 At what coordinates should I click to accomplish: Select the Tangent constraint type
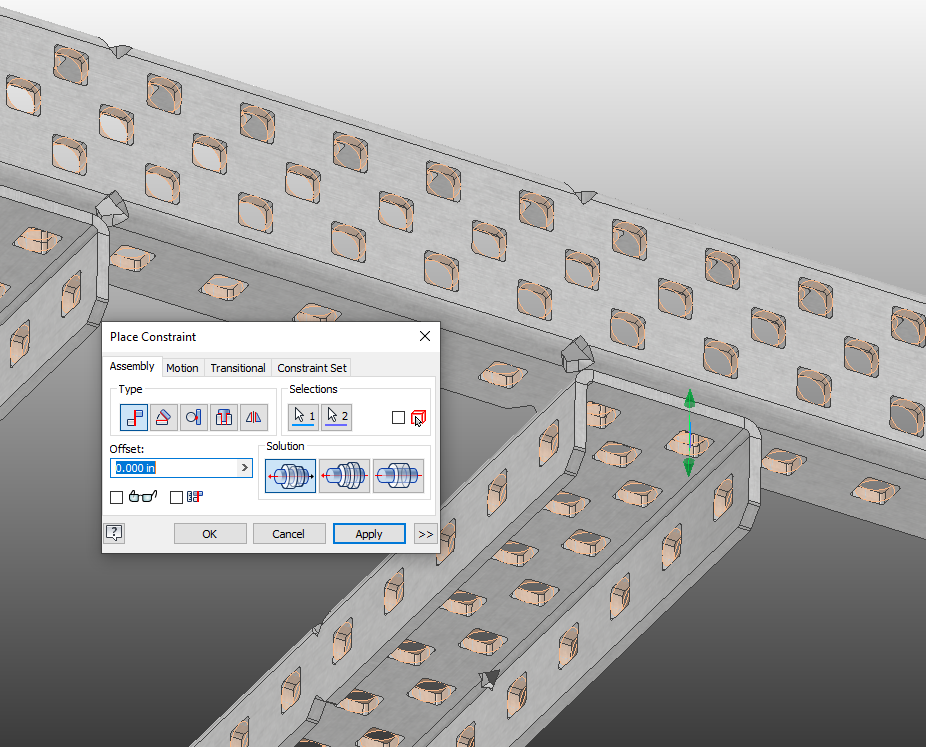click(x=194, y=417)
